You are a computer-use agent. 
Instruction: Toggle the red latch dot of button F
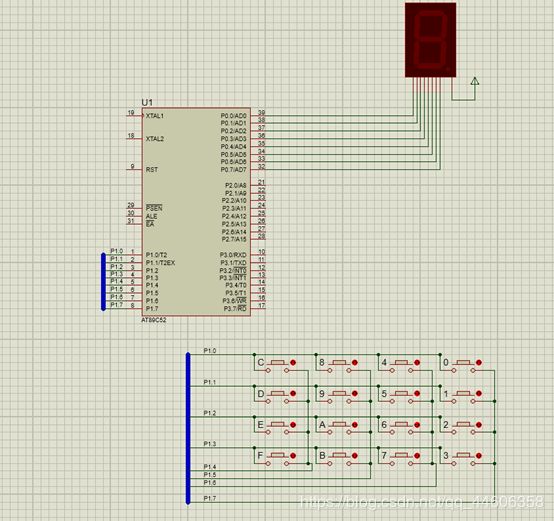click(x=293, y=456)
